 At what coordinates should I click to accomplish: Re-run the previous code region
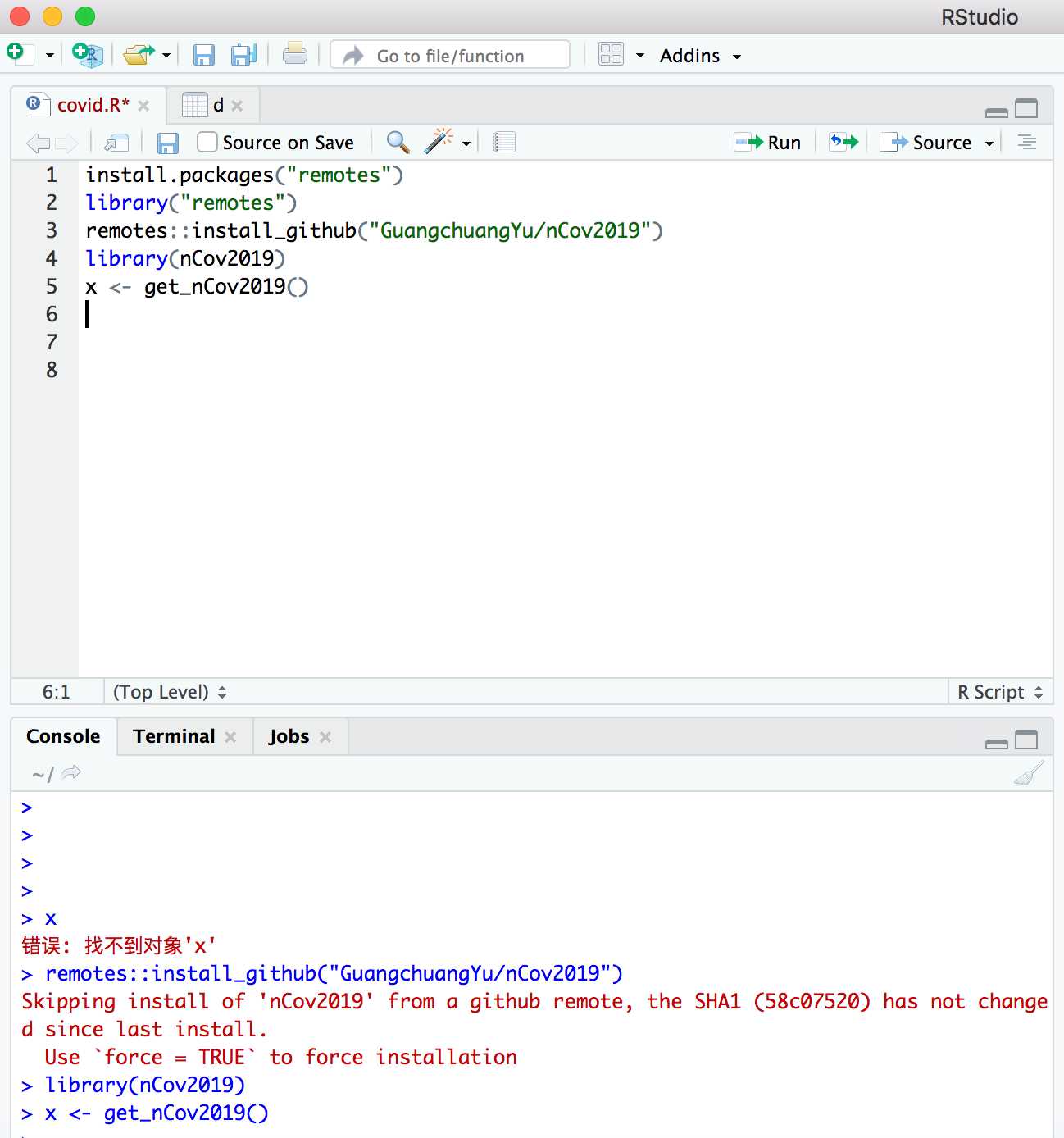click(x=843, y=142)
